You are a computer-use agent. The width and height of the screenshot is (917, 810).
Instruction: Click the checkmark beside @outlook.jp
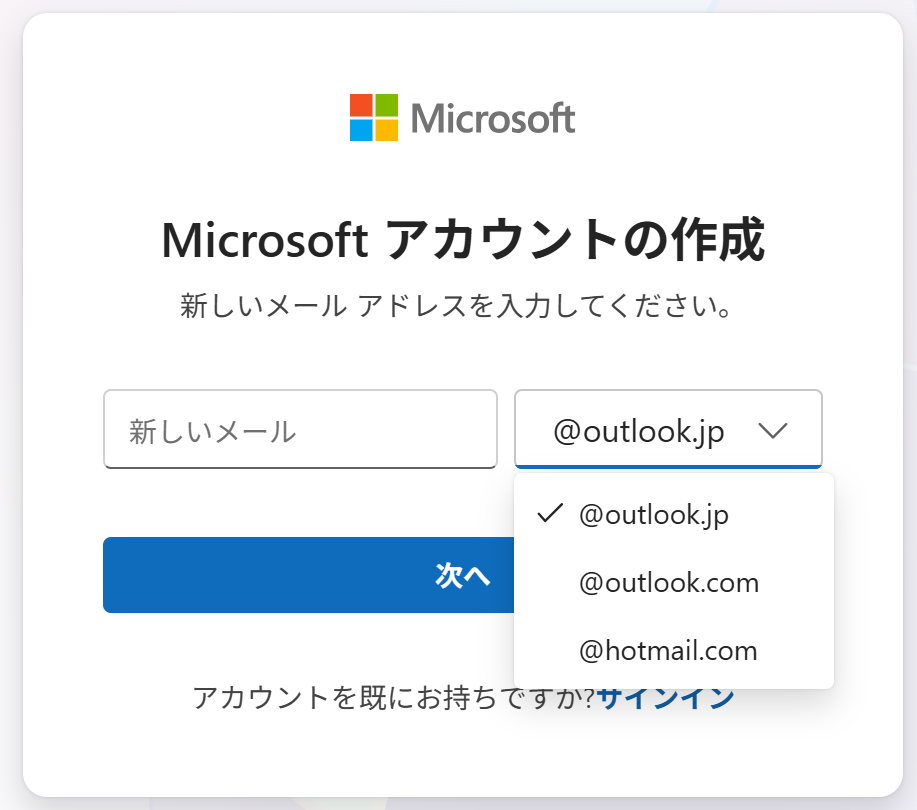(x=549, y=513)
